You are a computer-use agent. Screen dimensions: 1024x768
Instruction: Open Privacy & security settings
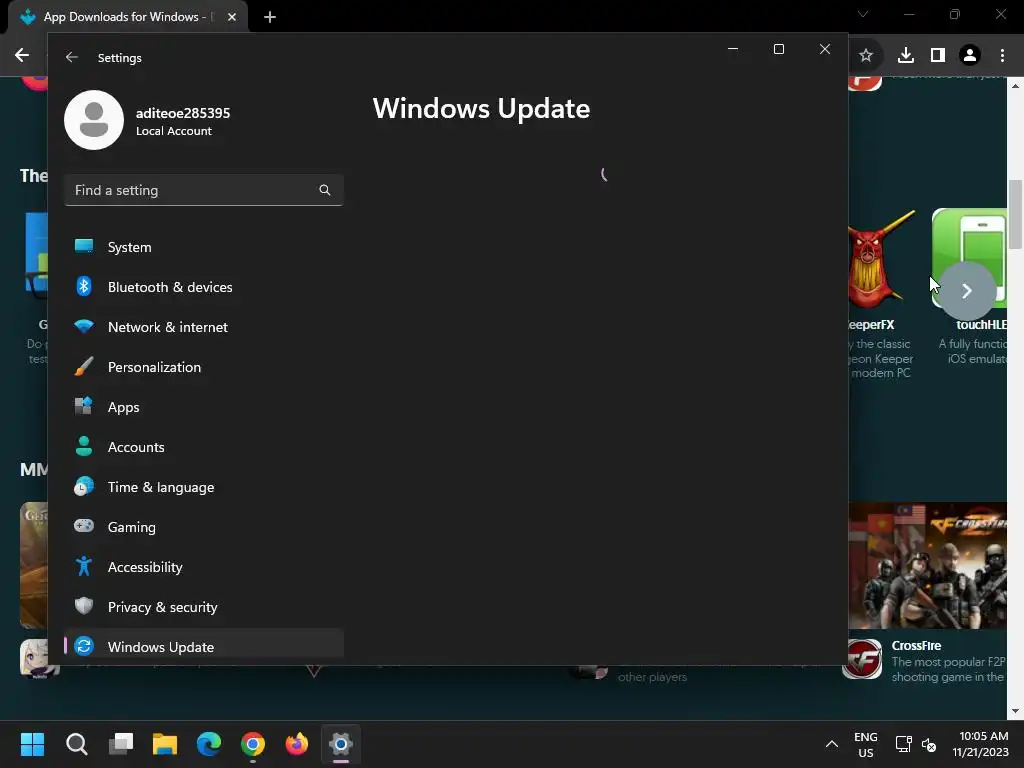click(x=204, y=607)
